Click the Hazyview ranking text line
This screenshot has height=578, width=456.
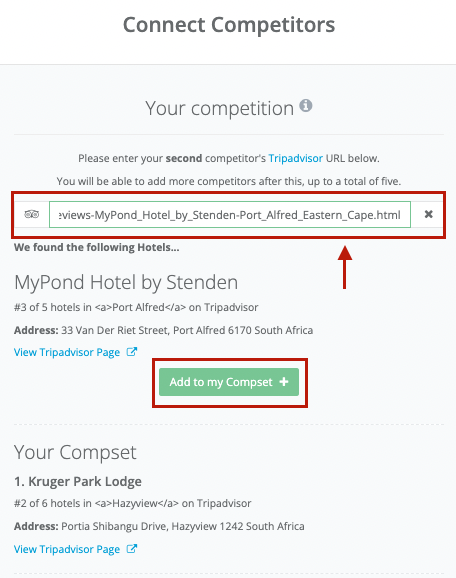coord(133,504)
